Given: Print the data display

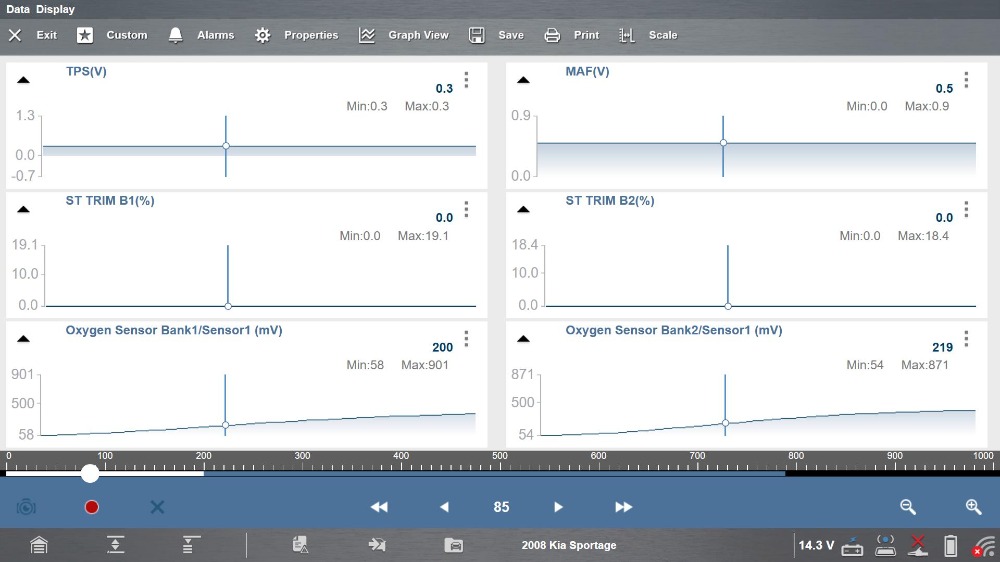Looking at the screenshot, I should pyautogui.click(x=572, y=35).
